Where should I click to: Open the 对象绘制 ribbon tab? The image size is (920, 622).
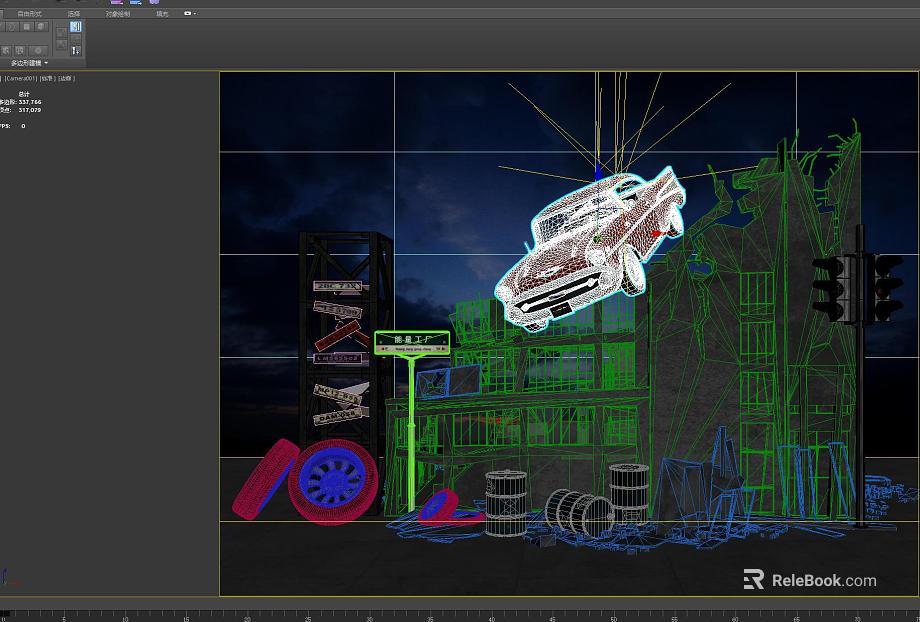(x=118, y=13)
